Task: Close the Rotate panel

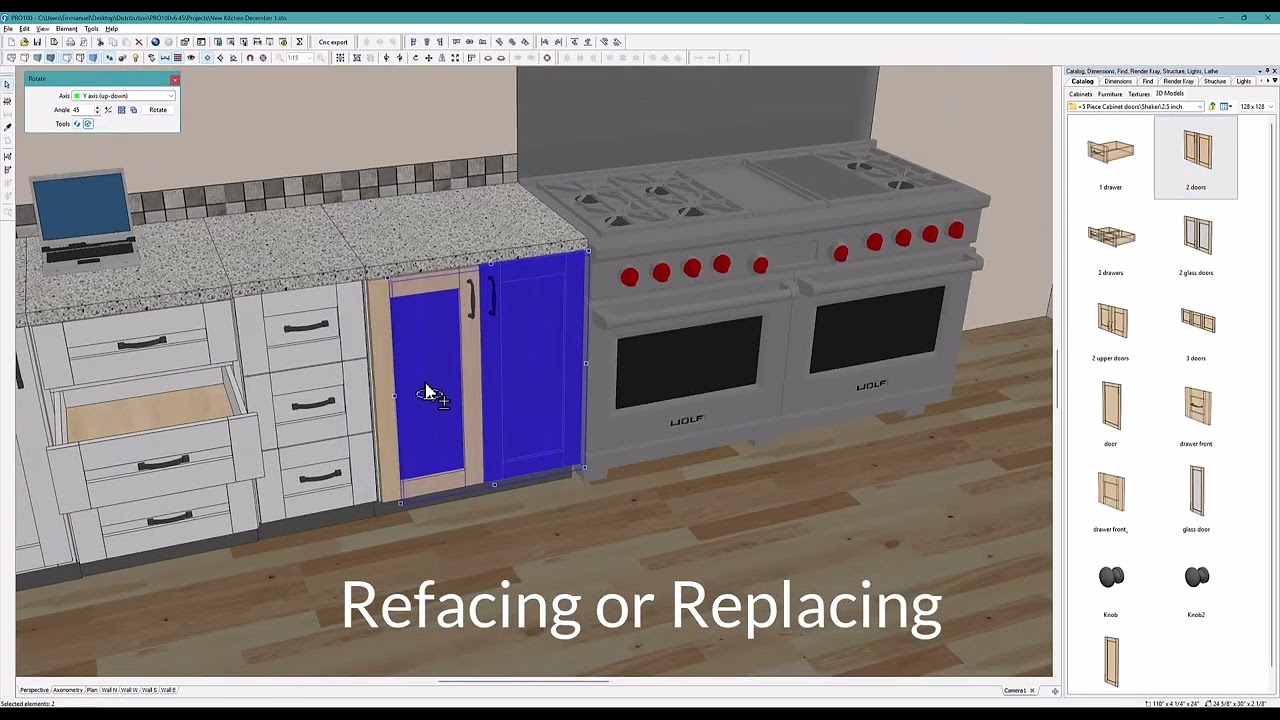Action: 175,80
